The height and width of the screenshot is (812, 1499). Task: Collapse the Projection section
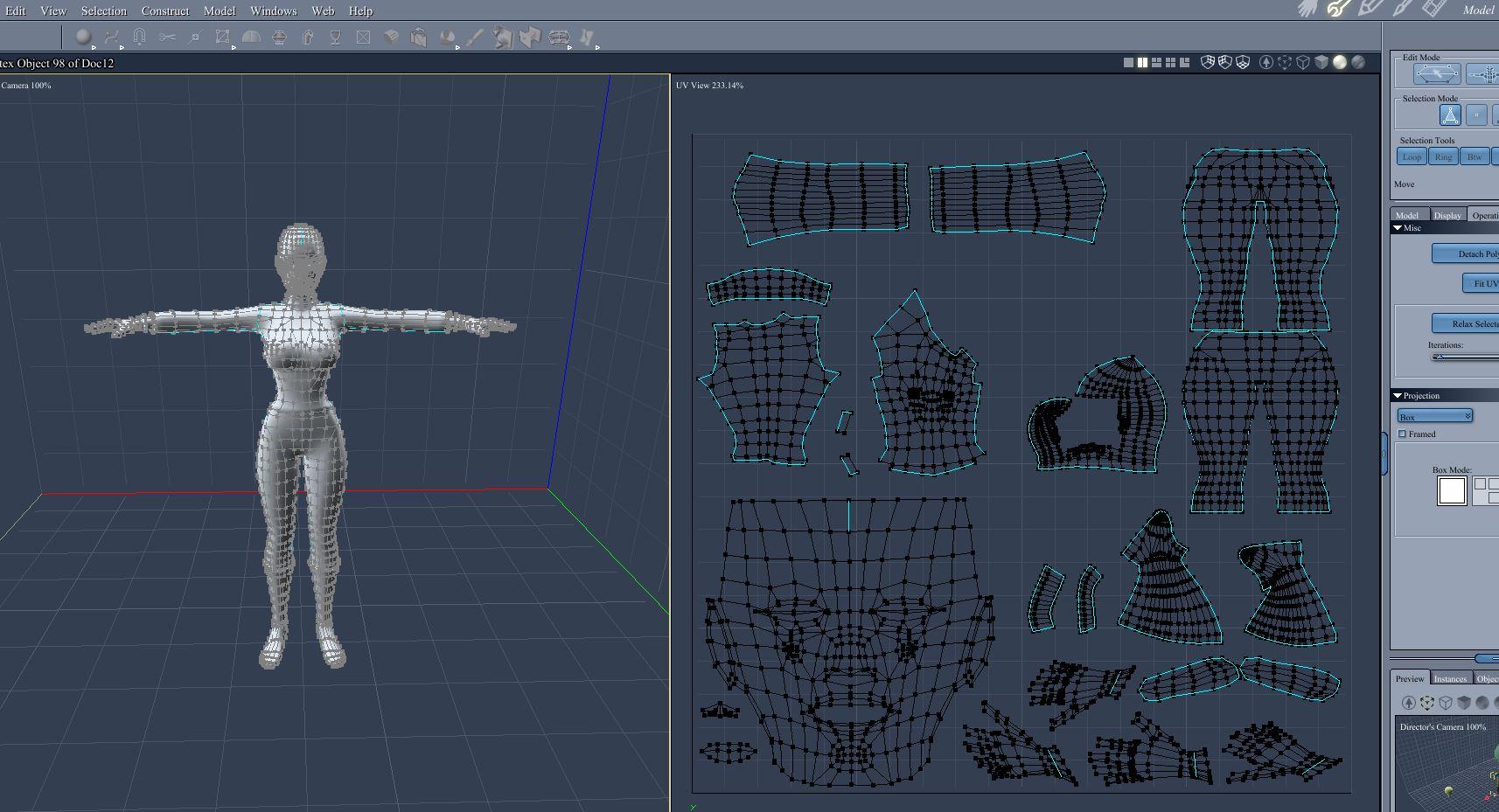tap(1398, 396)
